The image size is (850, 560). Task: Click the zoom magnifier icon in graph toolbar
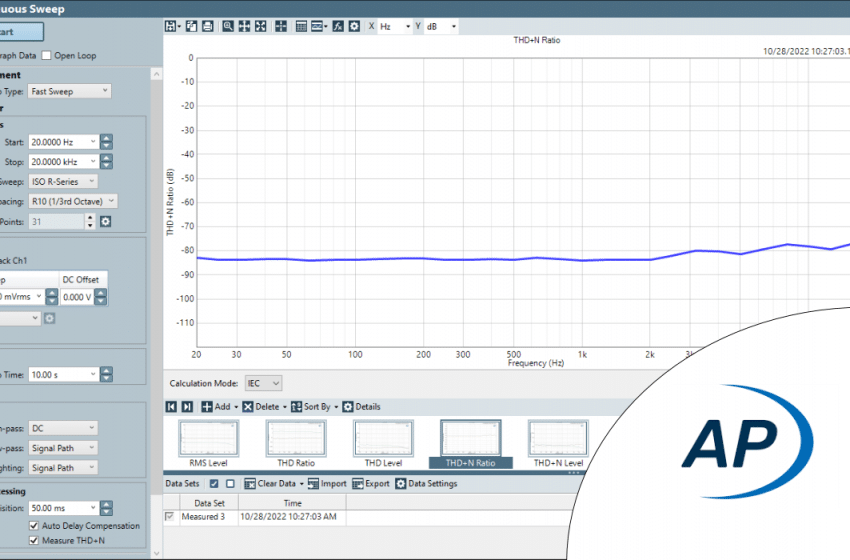point(228,26)
